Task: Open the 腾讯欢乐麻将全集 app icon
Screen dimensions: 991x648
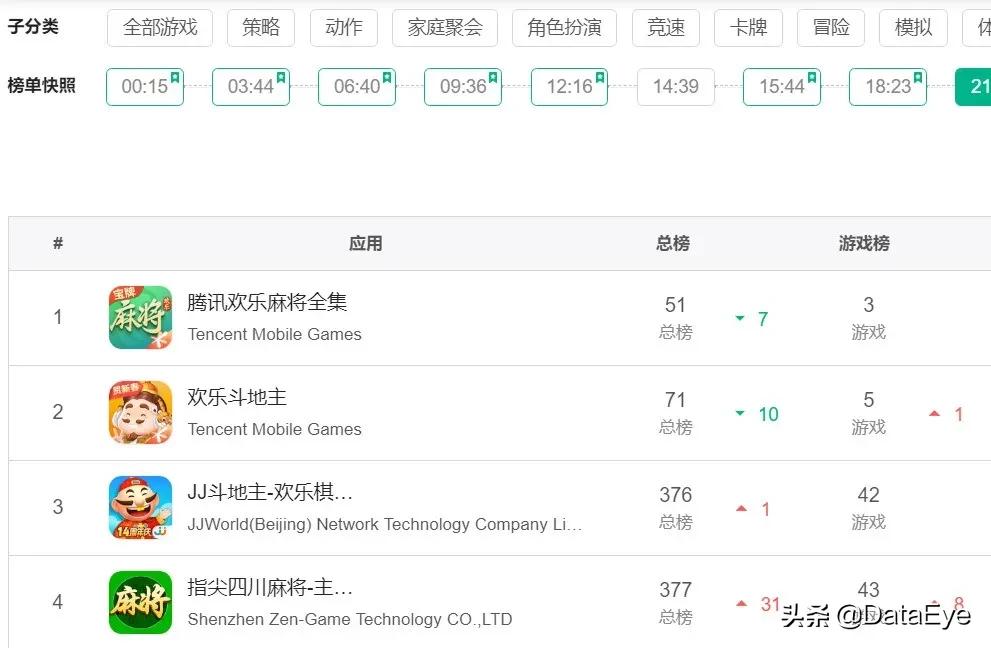Action: click(140, 317)
